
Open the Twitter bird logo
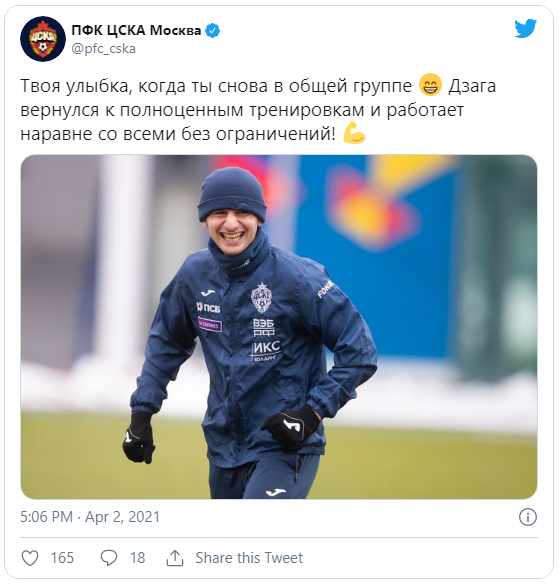pyautogui.click(x=525, y=29)
